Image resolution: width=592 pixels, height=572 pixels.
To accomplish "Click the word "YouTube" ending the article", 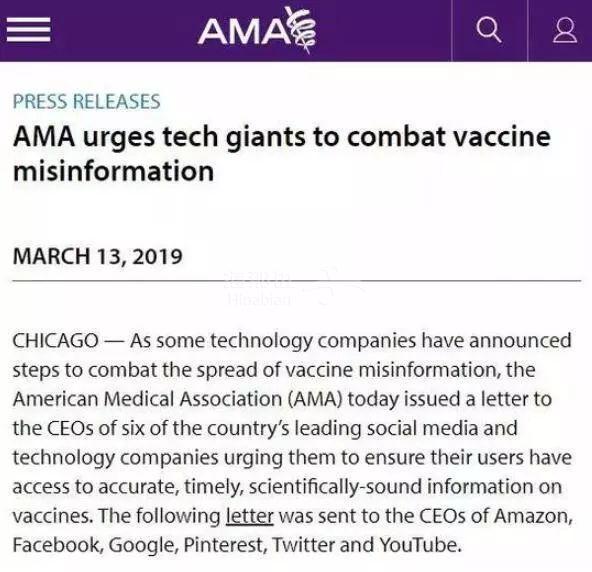I will click(x=420, y=545).
